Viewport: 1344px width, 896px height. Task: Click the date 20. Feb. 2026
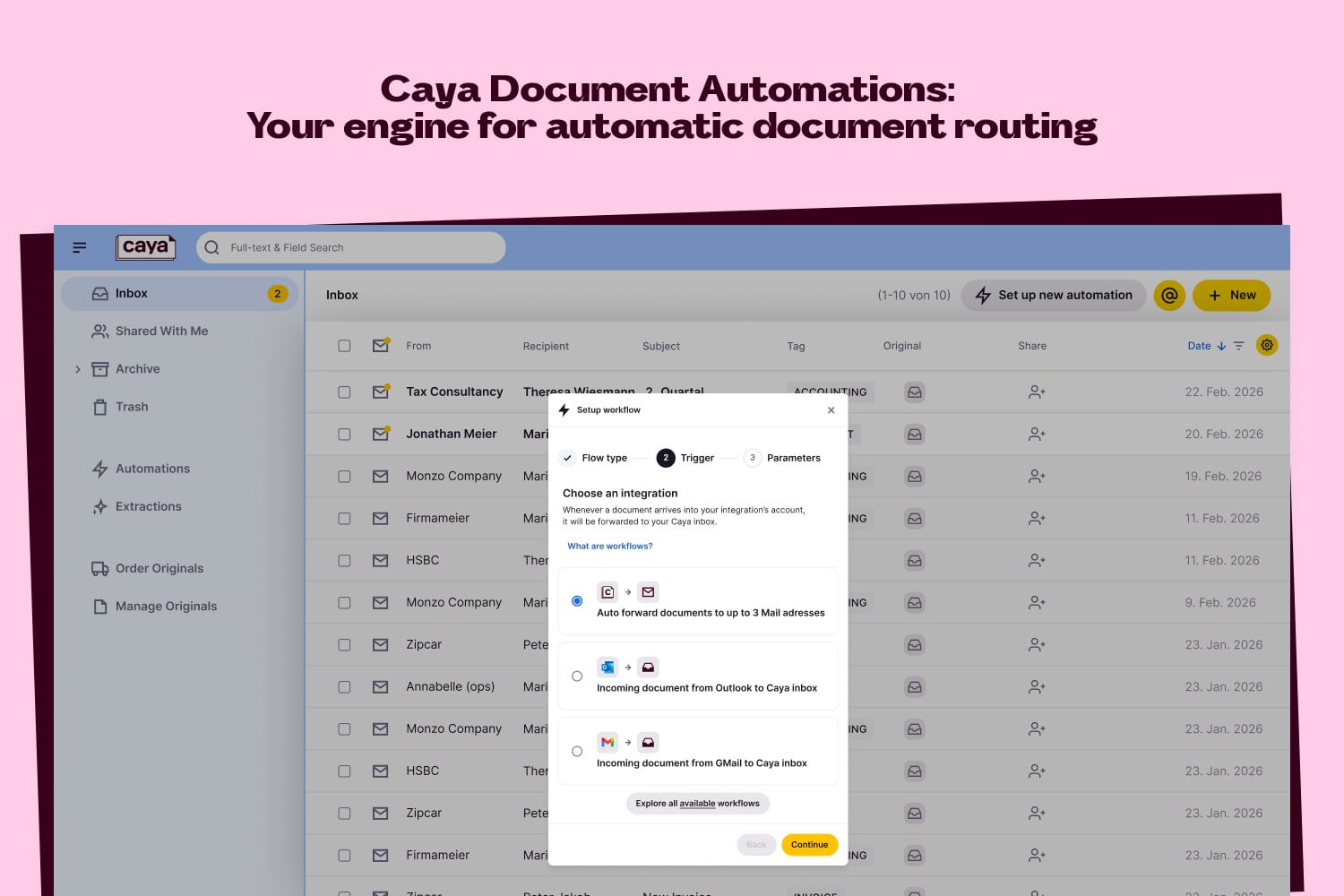pos(1224,435)
